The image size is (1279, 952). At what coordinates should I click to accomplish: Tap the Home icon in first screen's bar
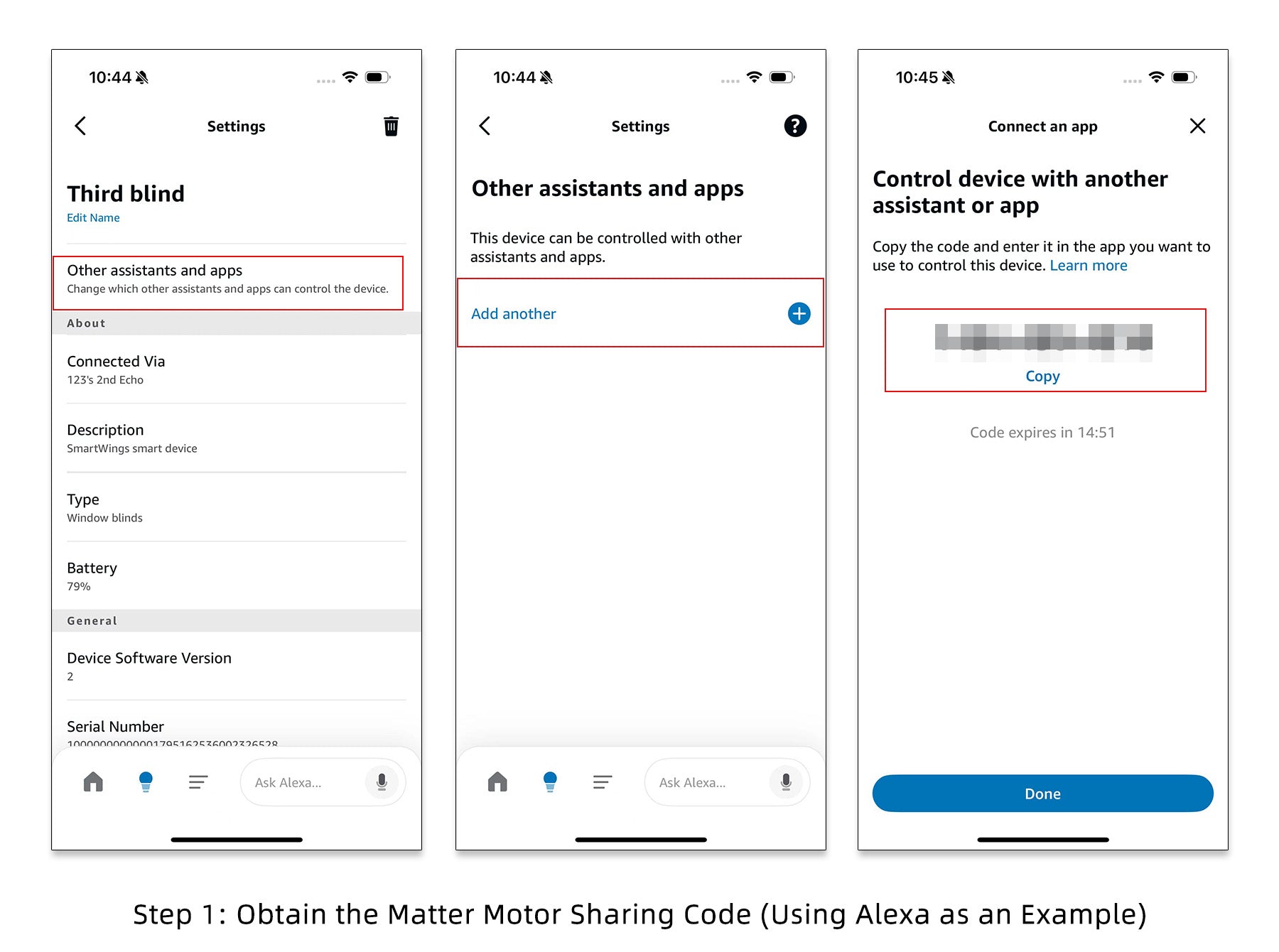(x=93, y=782)
